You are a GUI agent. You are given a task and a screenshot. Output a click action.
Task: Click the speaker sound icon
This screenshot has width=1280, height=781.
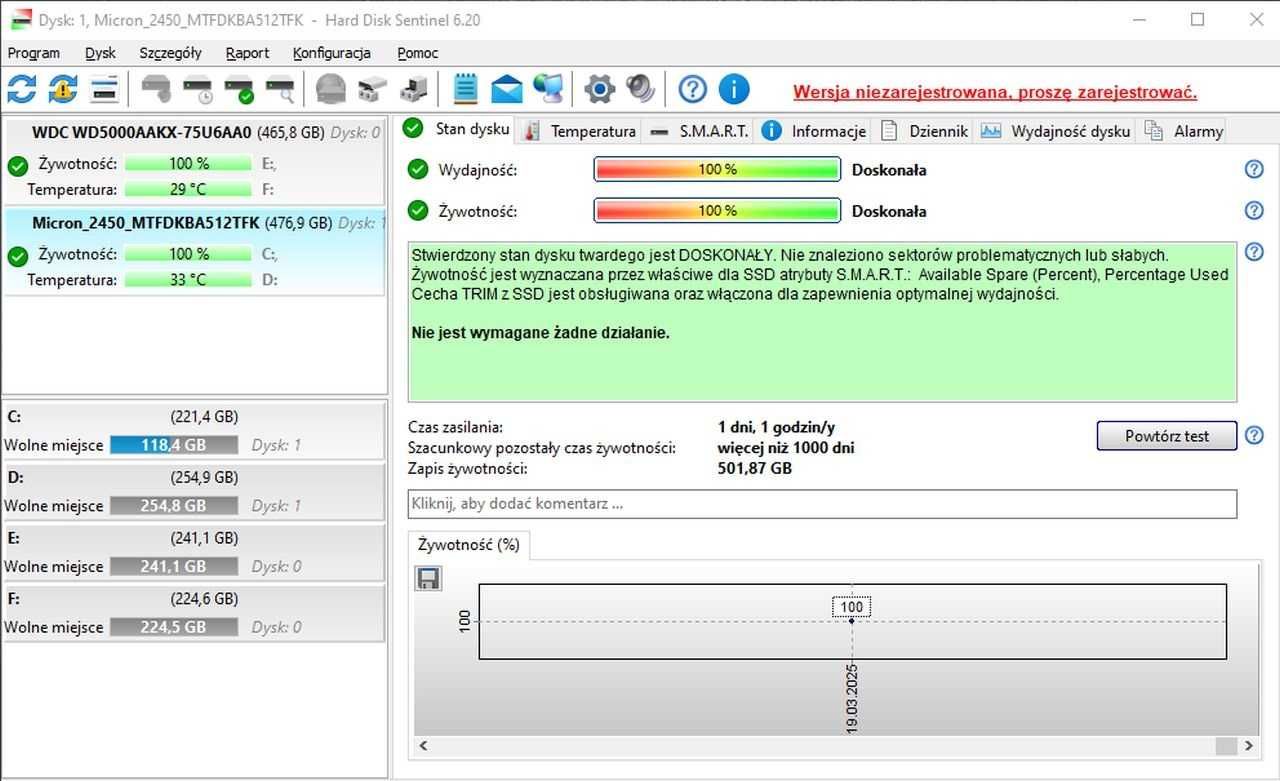tap(640, 89)
